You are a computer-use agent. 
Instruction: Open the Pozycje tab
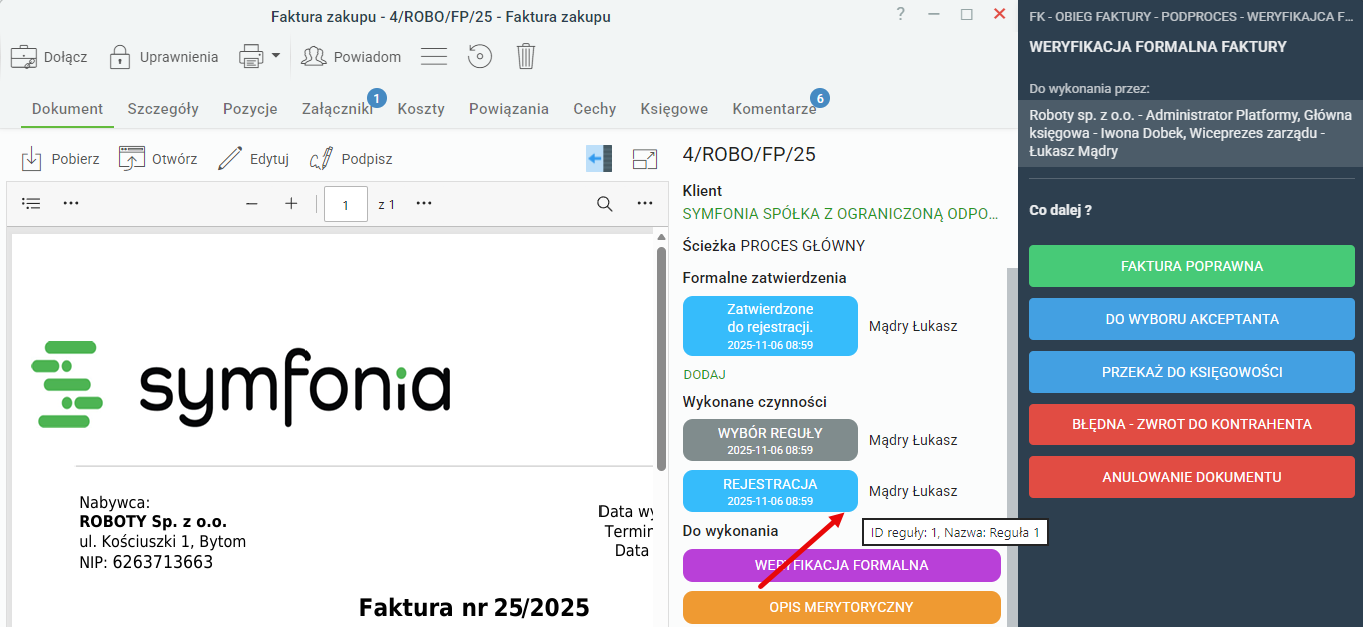point(250,109)
